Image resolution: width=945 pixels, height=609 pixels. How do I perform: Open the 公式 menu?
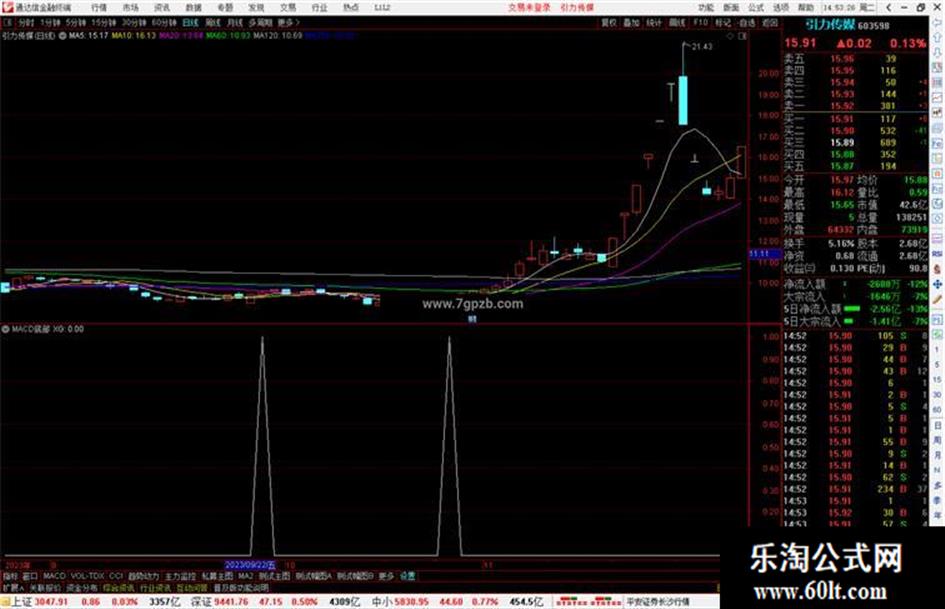pyautogui.click(x=756, y=7)
